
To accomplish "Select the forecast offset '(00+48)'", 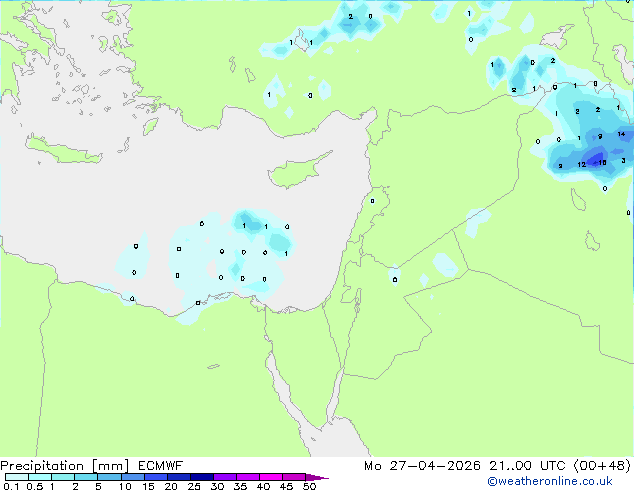I will point(602,466).
